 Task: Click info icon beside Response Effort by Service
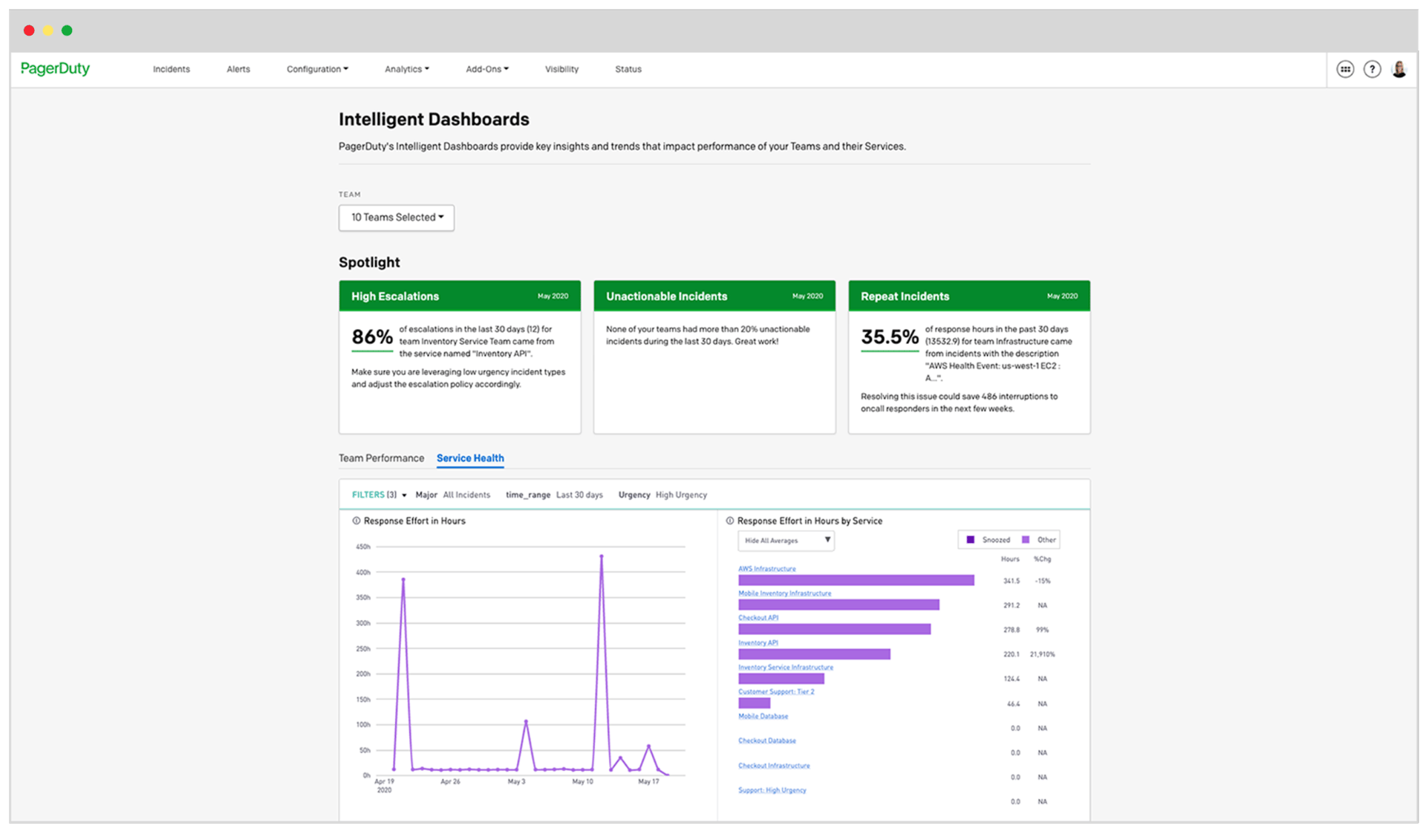point(729,521)
